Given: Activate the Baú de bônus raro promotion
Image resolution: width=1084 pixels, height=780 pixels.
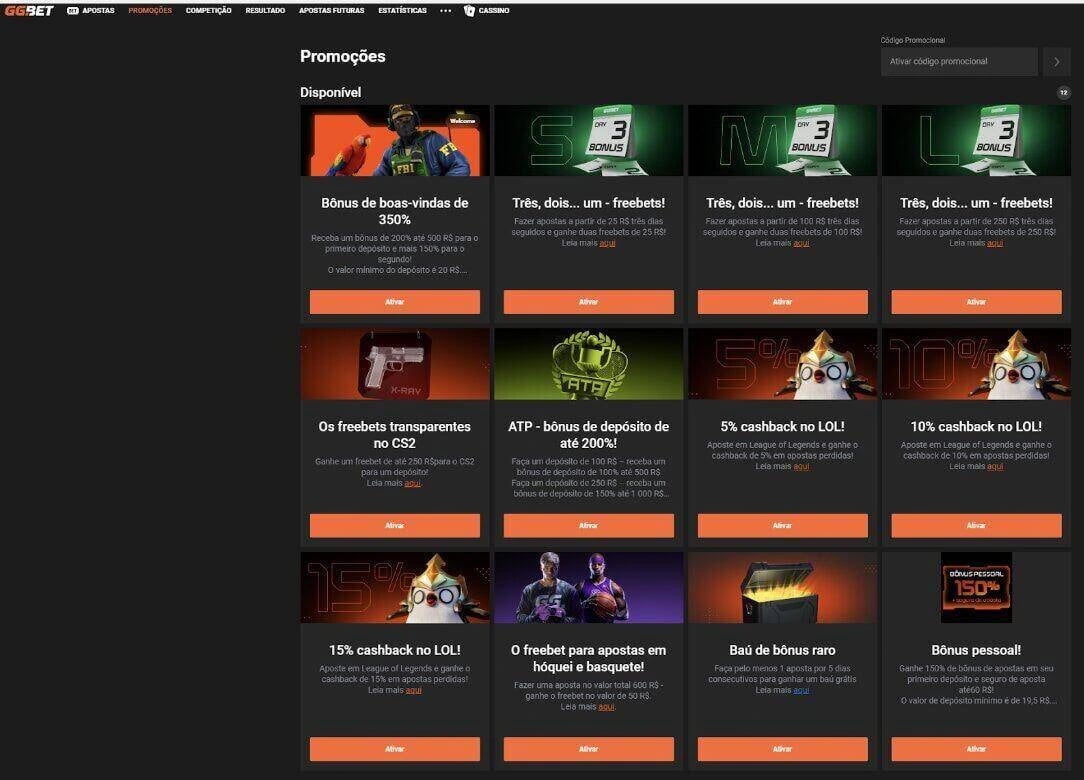Looking at the screenshot, I should click(x=783, y=749).
